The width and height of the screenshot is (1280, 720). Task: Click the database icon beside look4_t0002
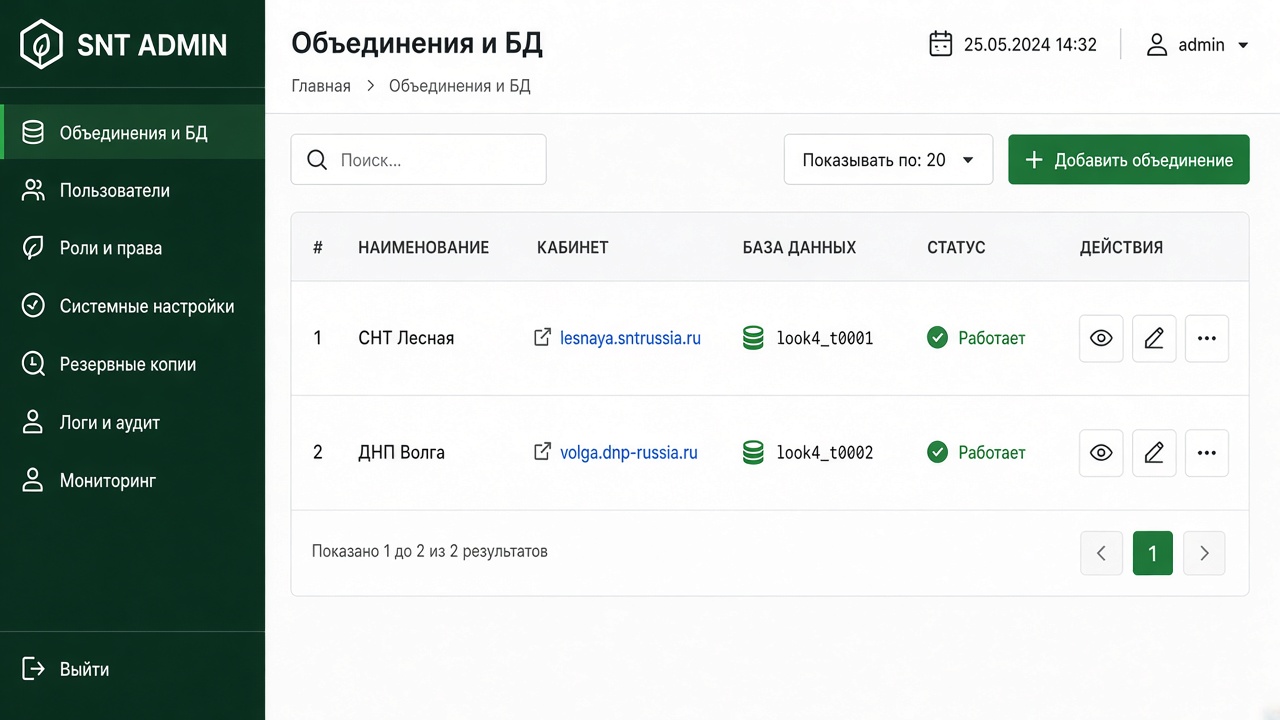(x=753, y=453)
